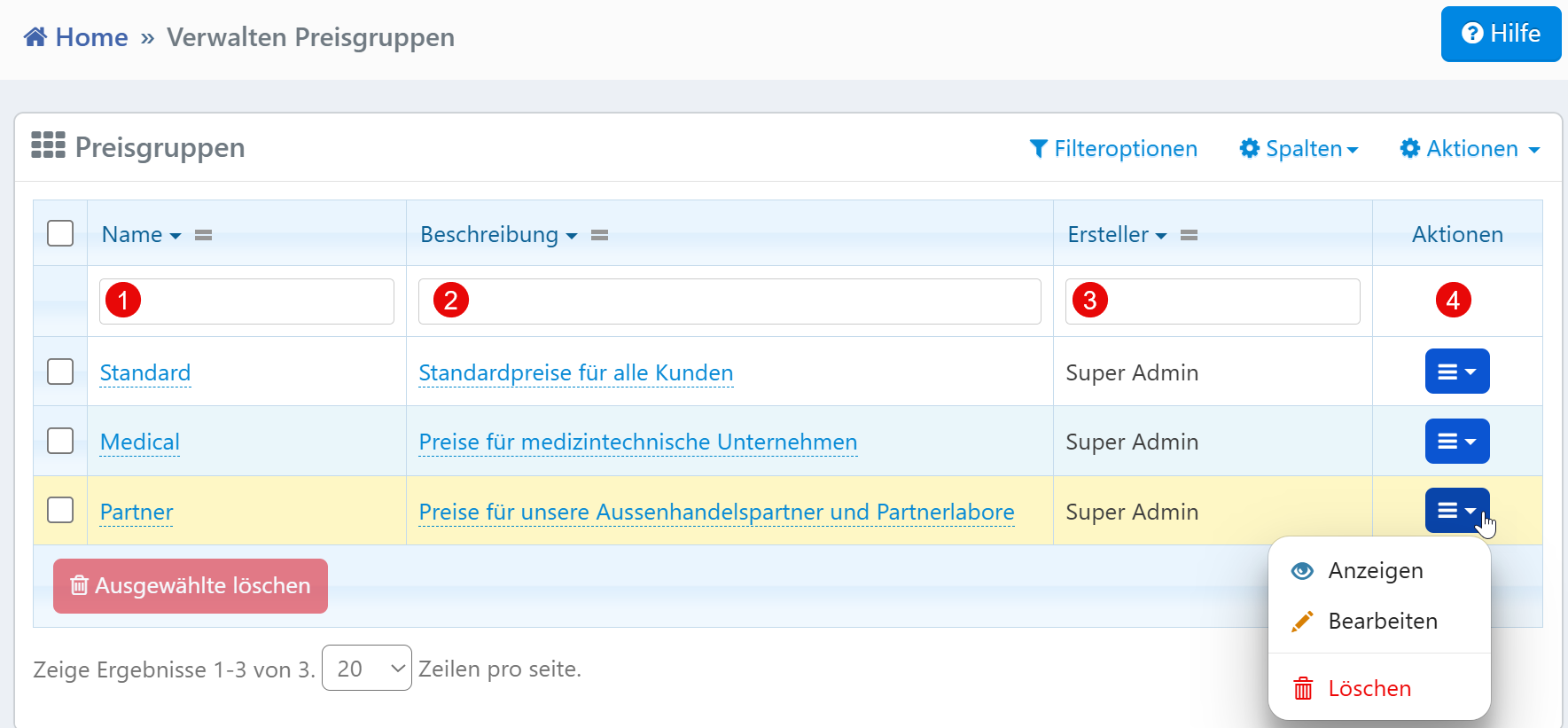Open action menu for Medical row

point(1456,442)
